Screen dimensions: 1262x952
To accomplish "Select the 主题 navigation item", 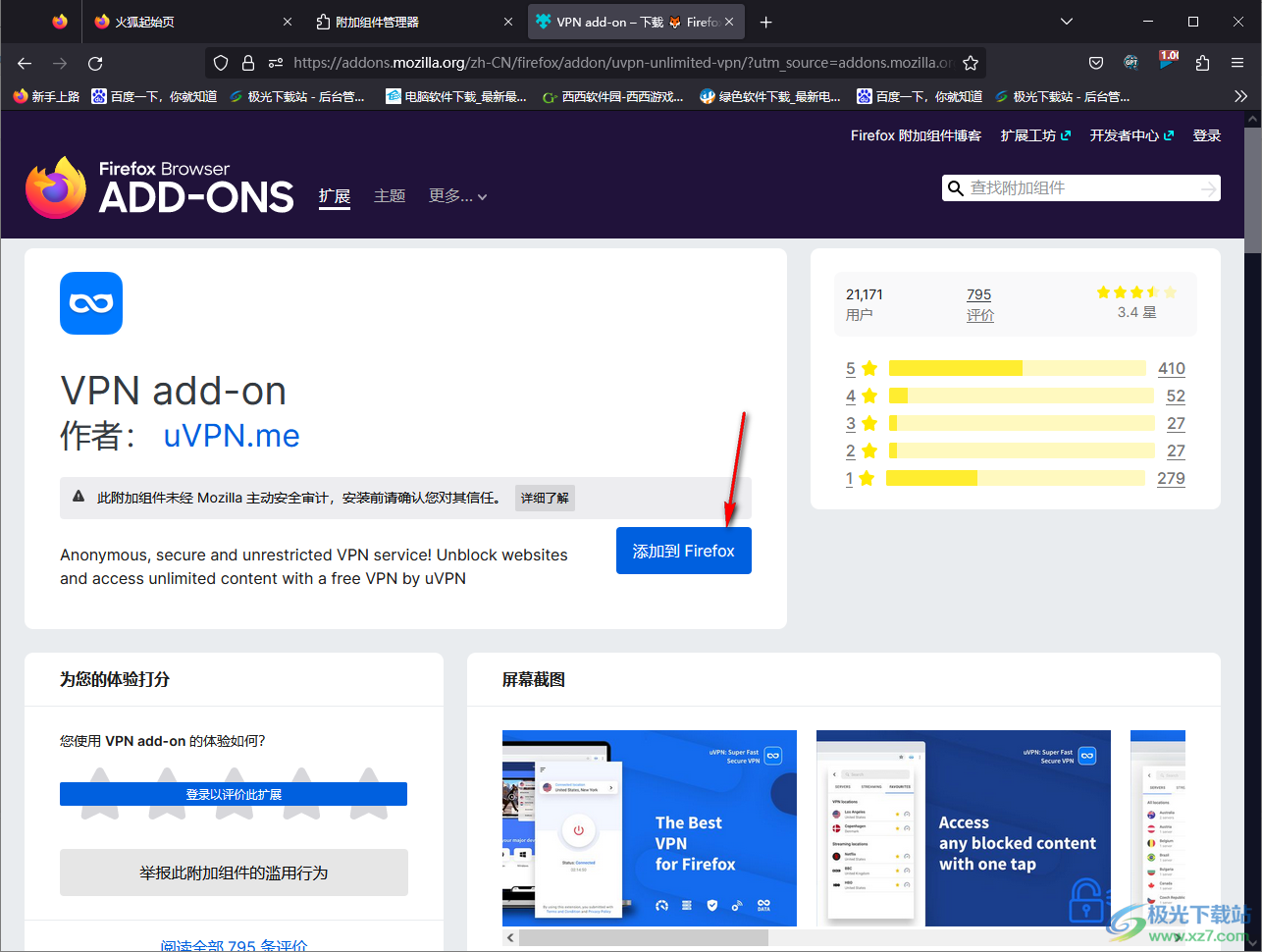I will (x=390, y=196).
